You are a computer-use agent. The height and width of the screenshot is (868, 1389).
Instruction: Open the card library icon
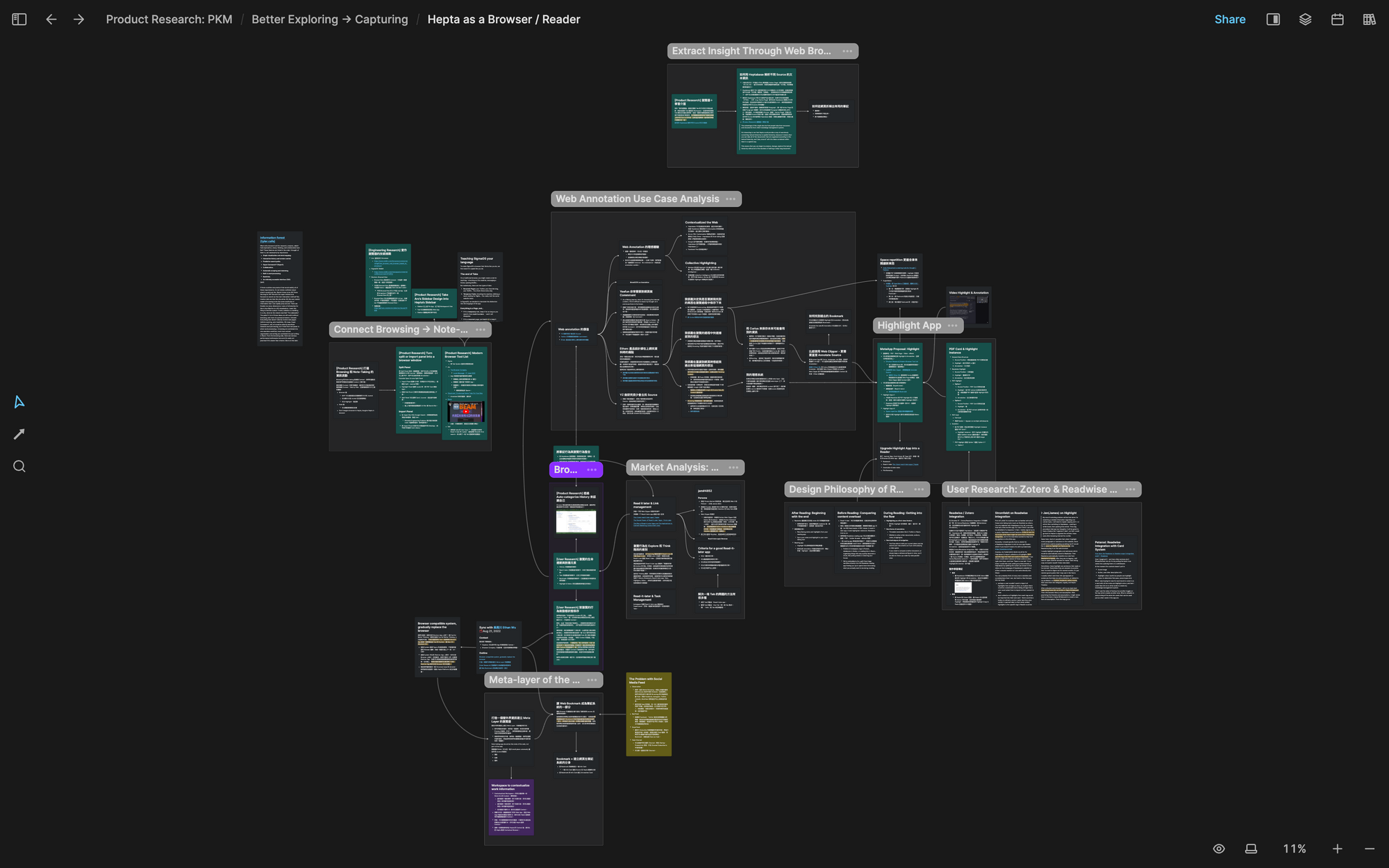click(1369, 19)
